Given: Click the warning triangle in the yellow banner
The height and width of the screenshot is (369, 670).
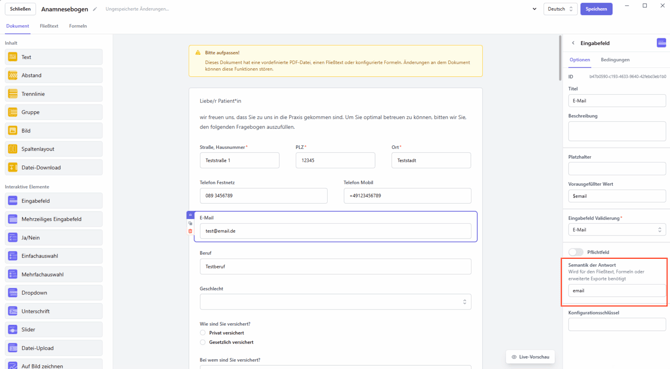Looking at the screenshot, I should click(197, 53).
